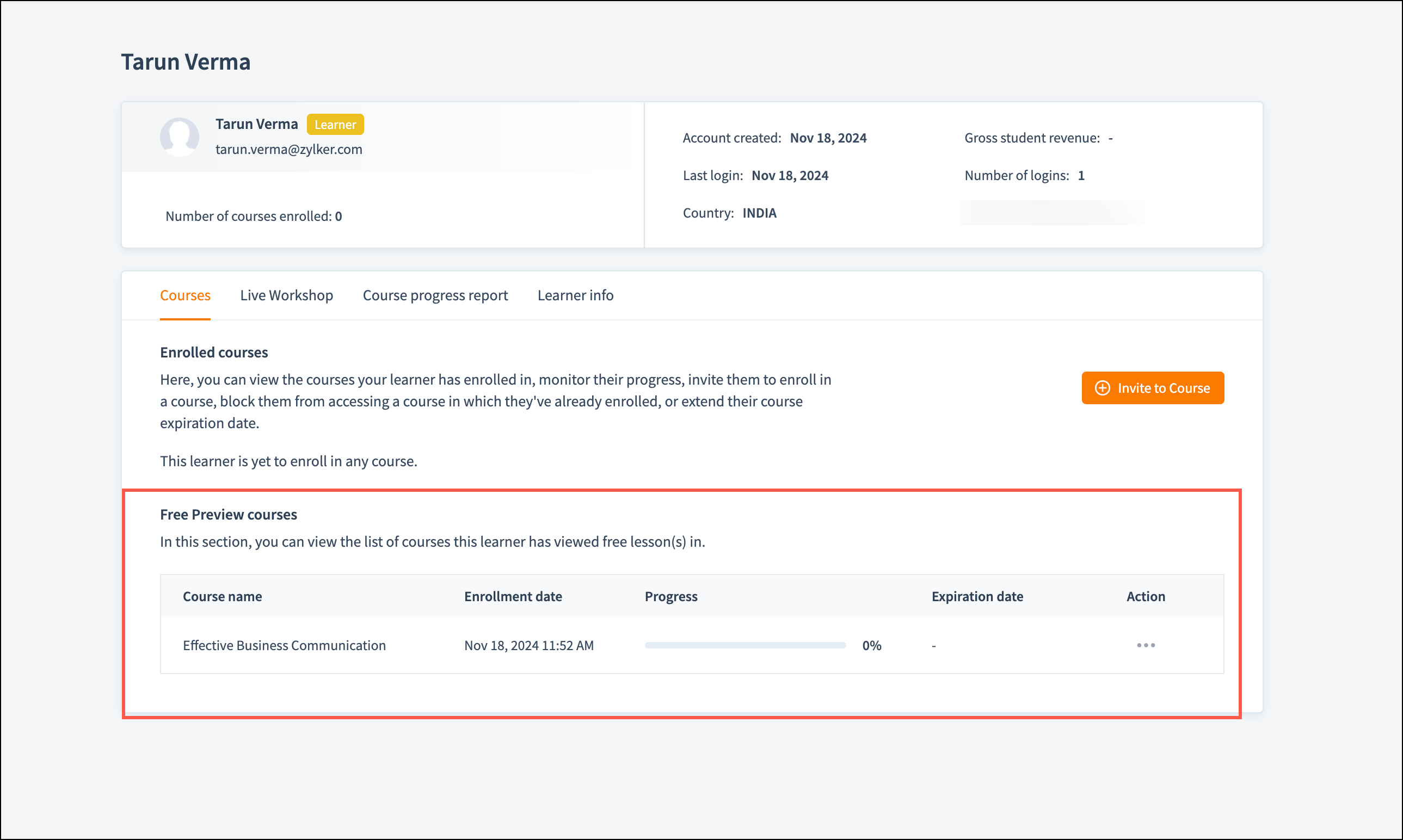Click the 0% progress value

click(x=871, y=645)
